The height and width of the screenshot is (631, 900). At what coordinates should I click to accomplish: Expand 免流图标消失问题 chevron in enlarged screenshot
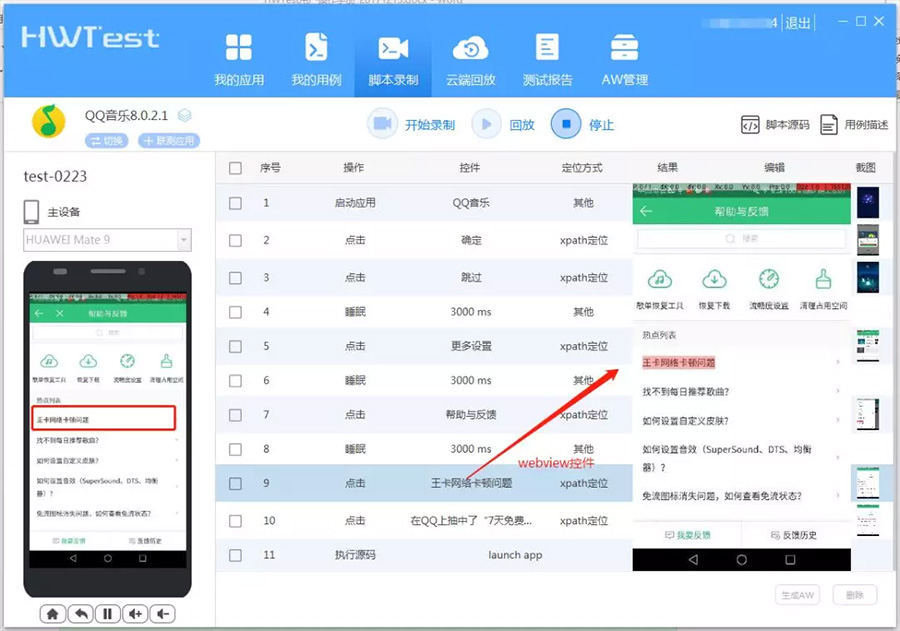[838, 495]
